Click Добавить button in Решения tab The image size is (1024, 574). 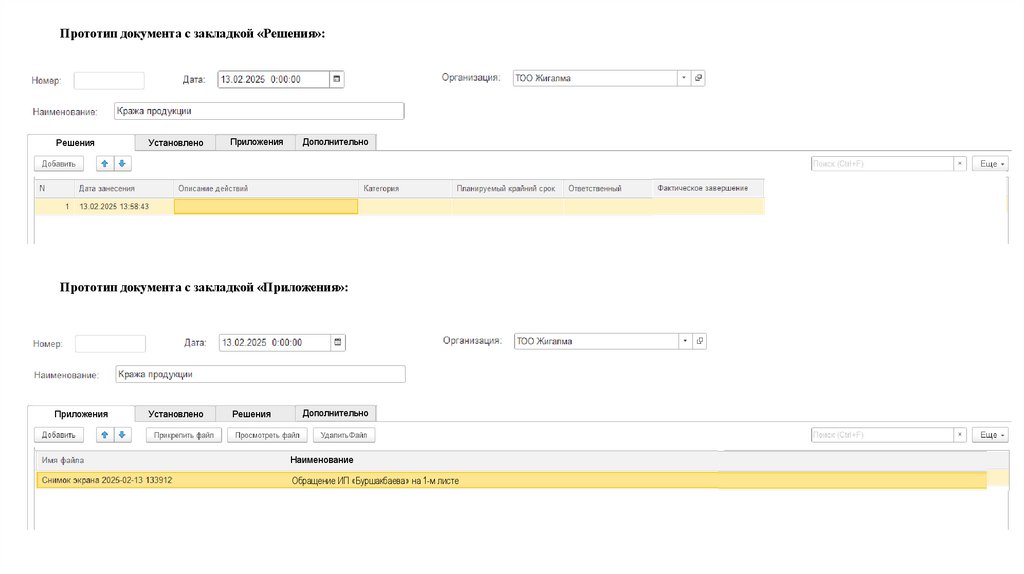pos(59,163)
